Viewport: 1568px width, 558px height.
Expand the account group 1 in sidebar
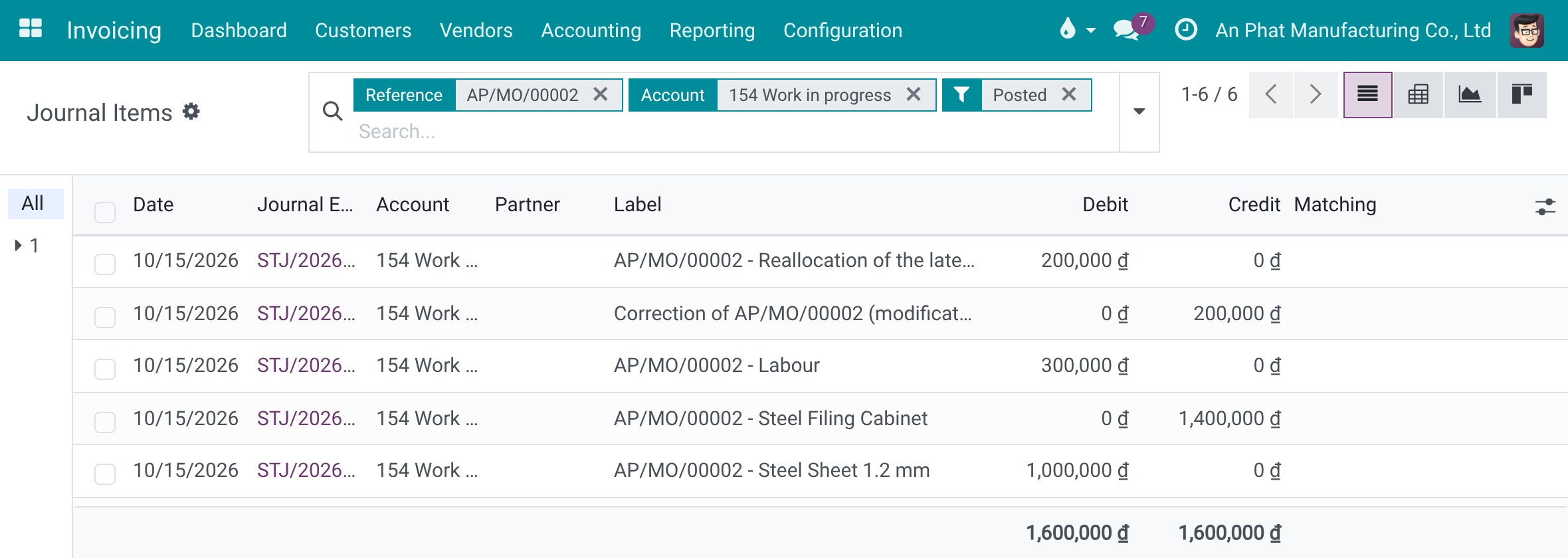[x=19, y=246]
